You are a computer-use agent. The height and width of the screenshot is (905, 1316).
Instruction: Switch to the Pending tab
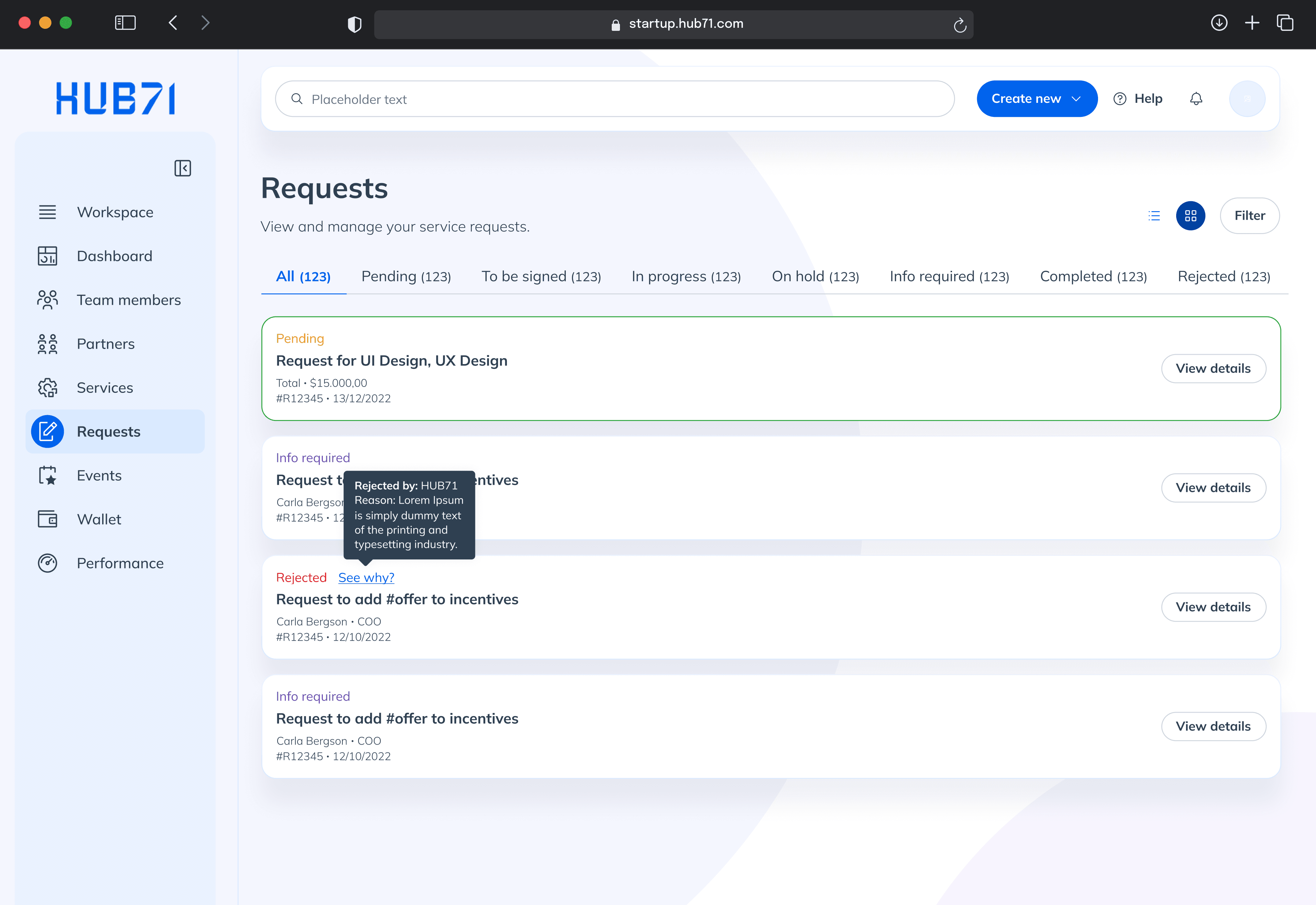tap(406, 277)
